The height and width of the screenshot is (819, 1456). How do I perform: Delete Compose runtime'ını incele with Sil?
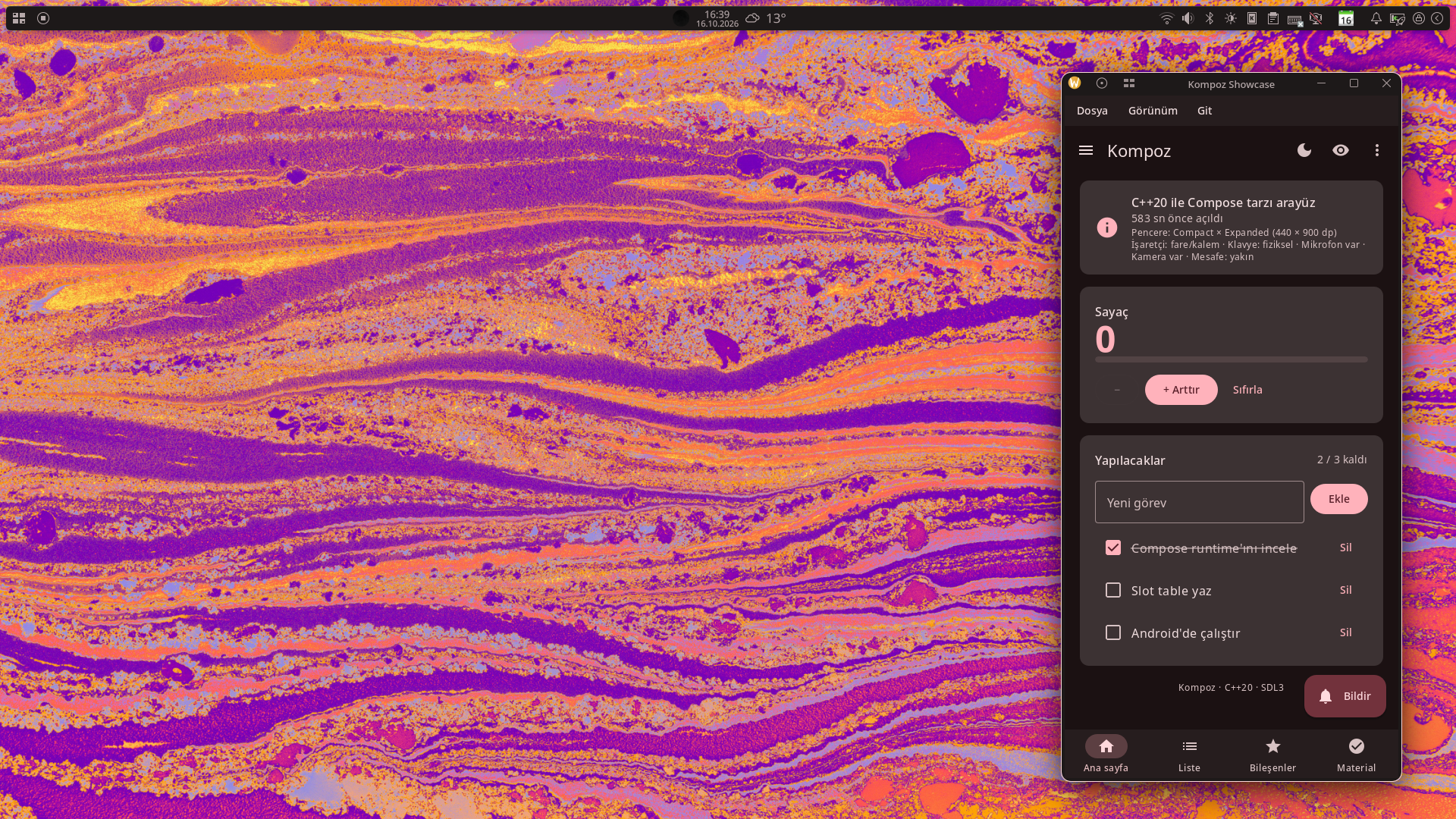[1346, 548]
